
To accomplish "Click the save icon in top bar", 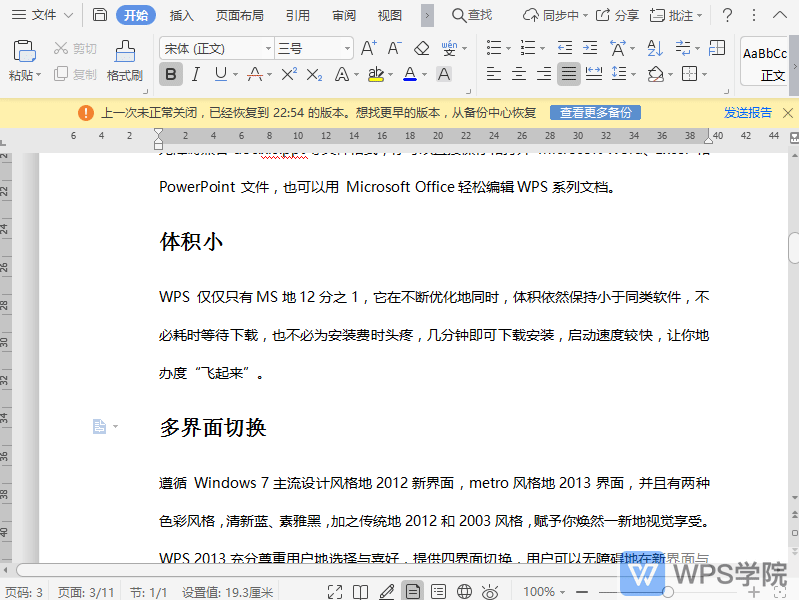I will (x=99, y=15).
